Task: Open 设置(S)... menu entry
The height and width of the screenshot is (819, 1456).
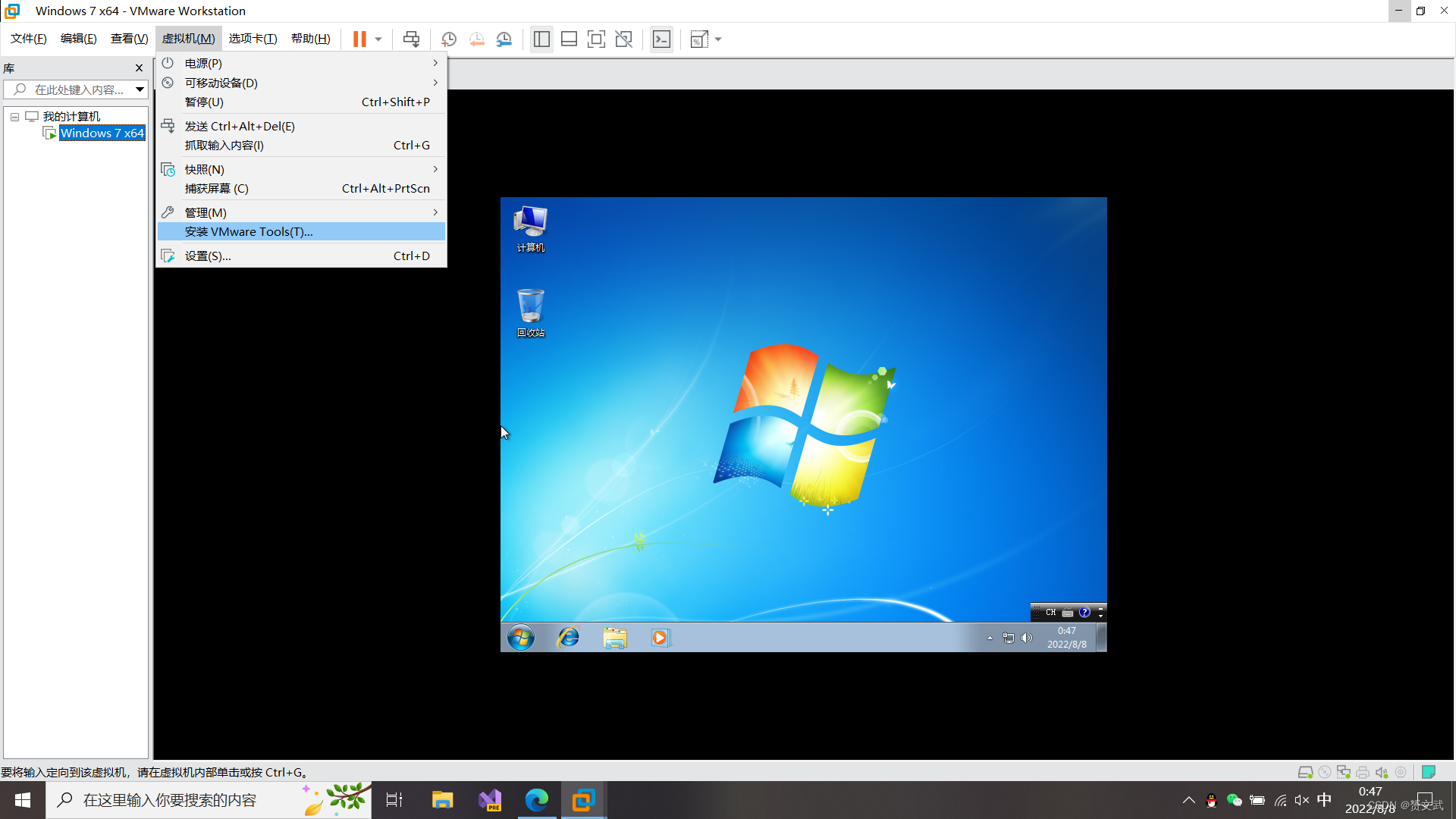Action: pyautogui.click(x=301, y=256)
